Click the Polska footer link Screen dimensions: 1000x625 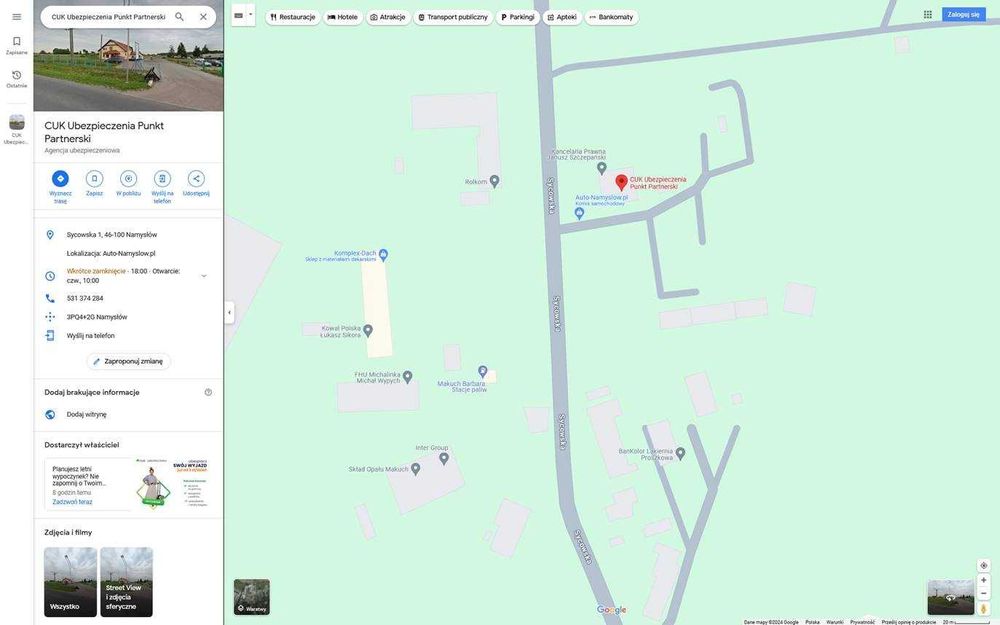click(812, 622)
